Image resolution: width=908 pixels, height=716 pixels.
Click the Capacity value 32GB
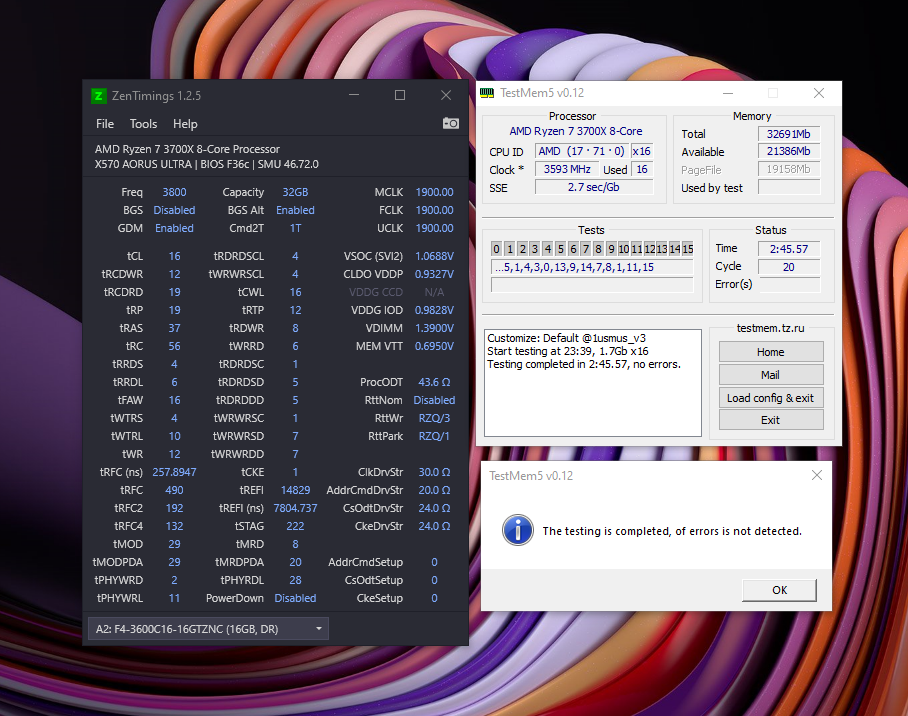coord(295,192)
